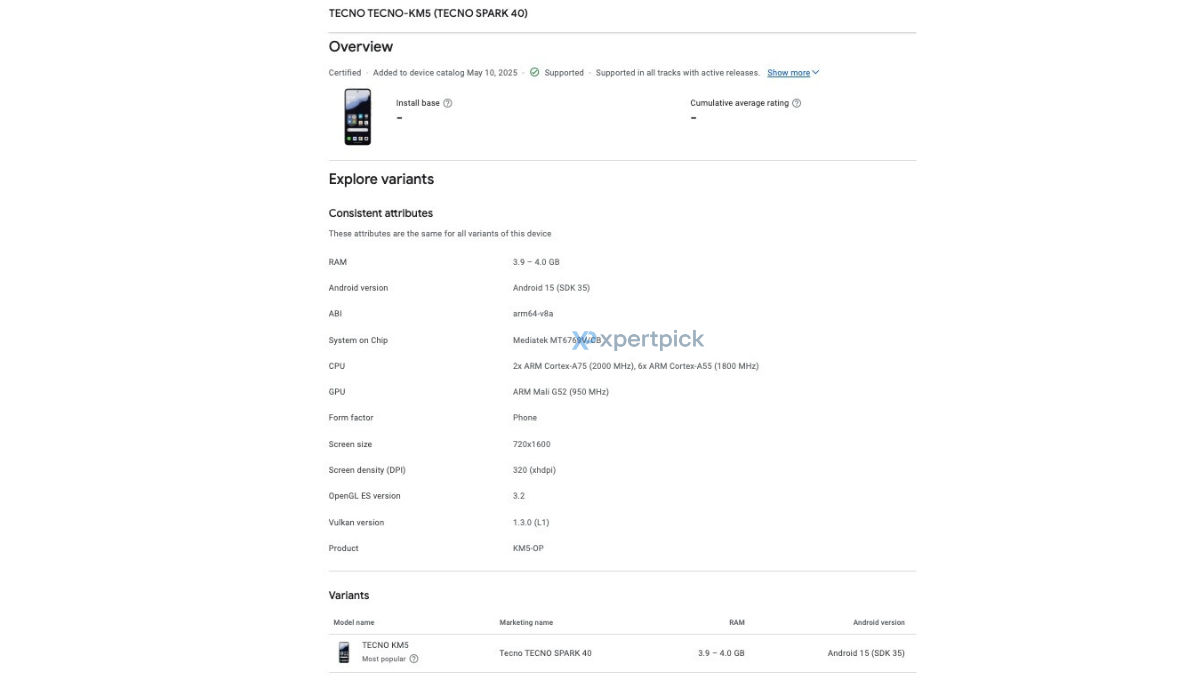The width and height of the screenshot is (1200, 680).
Task: Click the RAM column header in Variants
Action: click(x=736, y=622)
